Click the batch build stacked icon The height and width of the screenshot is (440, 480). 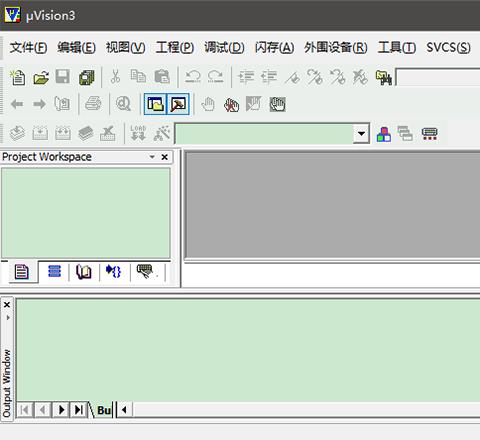point(86,133)
